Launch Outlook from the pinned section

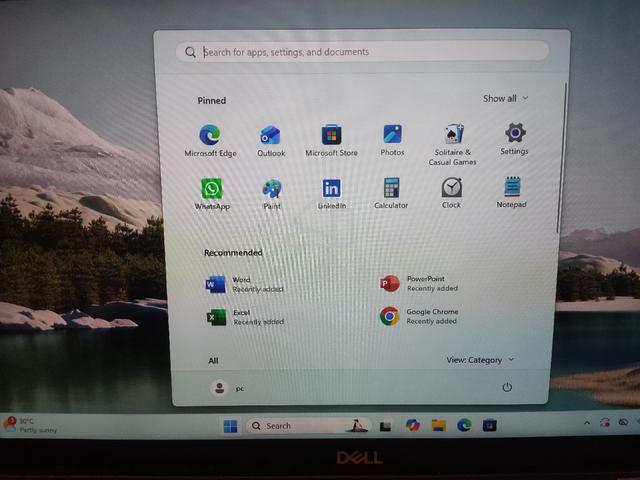pyautogui.click(x=271, y=141)
